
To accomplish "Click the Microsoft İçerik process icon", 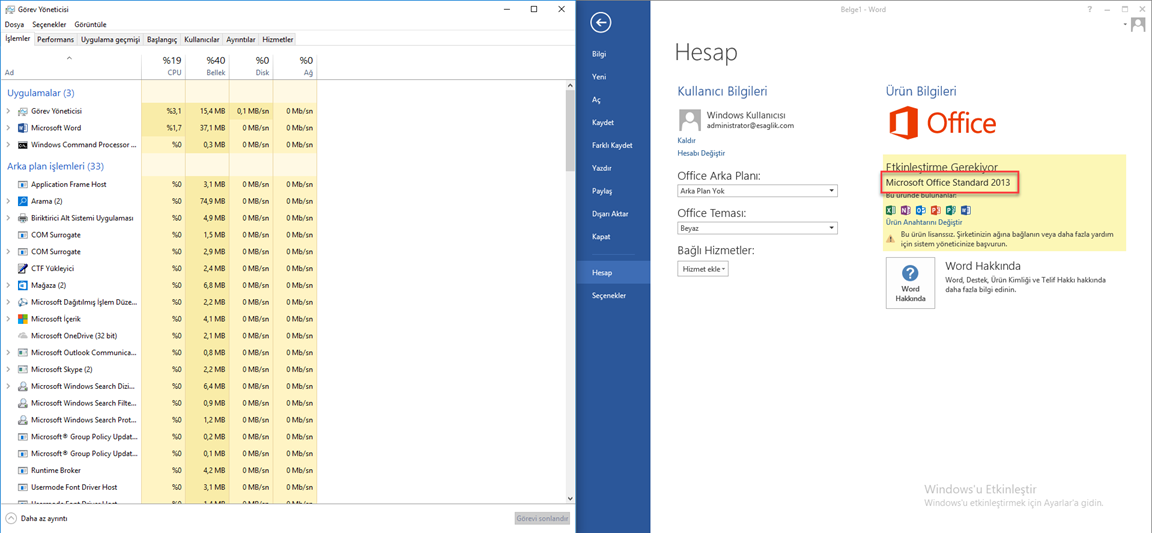I will pos(23,319).
